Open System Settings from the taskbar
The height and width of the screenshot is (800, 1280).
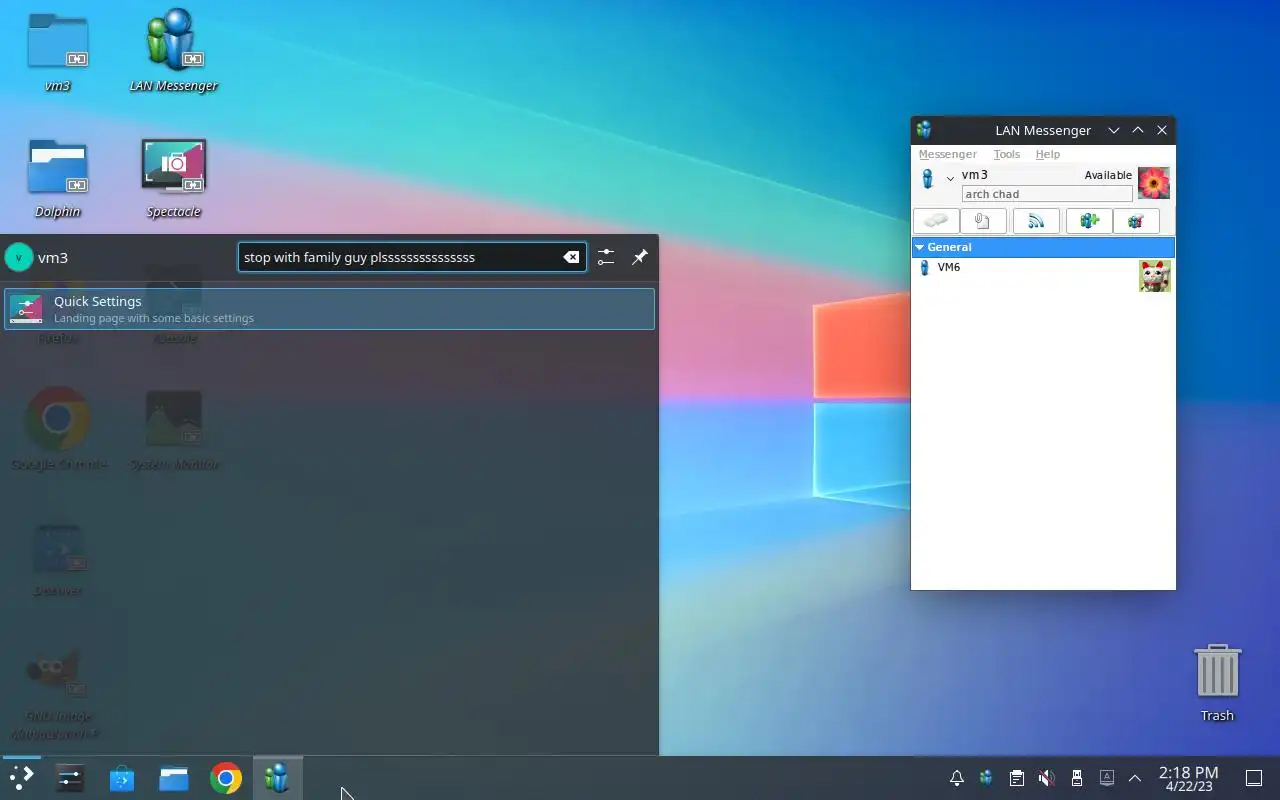tap(70, 778)
